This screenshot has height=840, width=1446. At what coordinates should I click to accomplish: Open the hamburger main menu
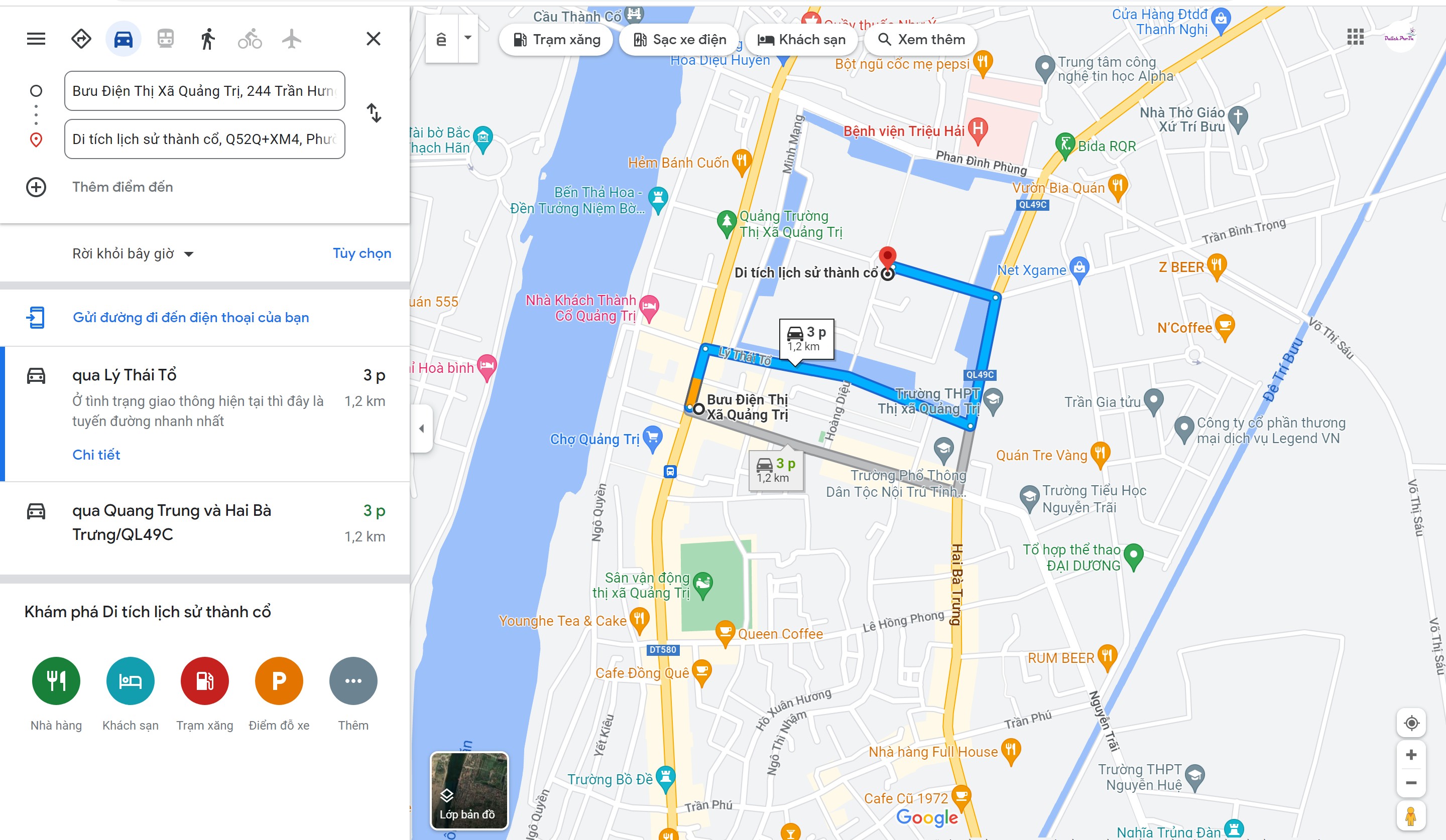36,39
